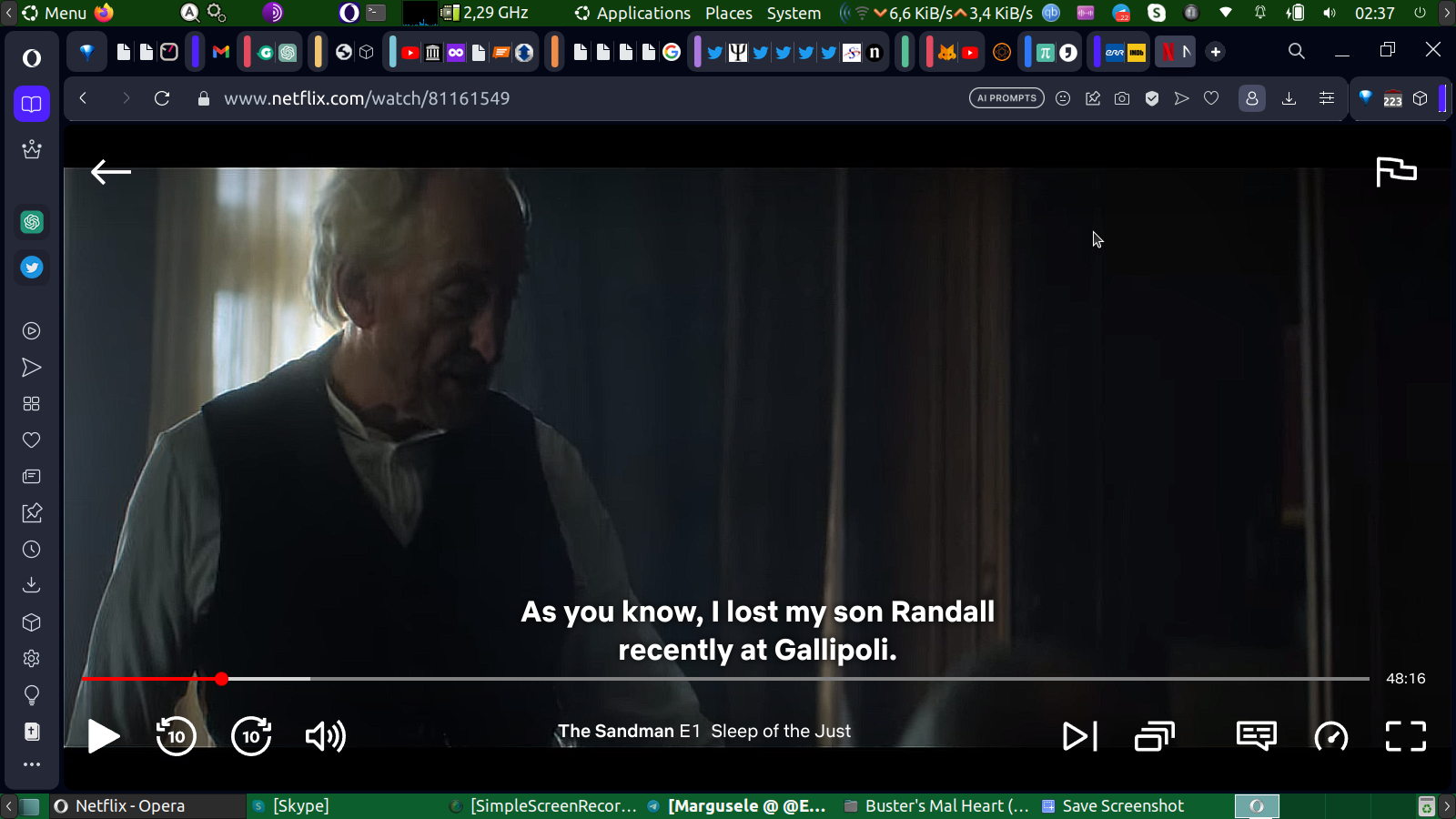Image resolution: width=1456 pixels, height=819 pixels.
Task: Open the extensions cube icon in toolbar
Action: pyautogui.click(x=1421, y=98)
